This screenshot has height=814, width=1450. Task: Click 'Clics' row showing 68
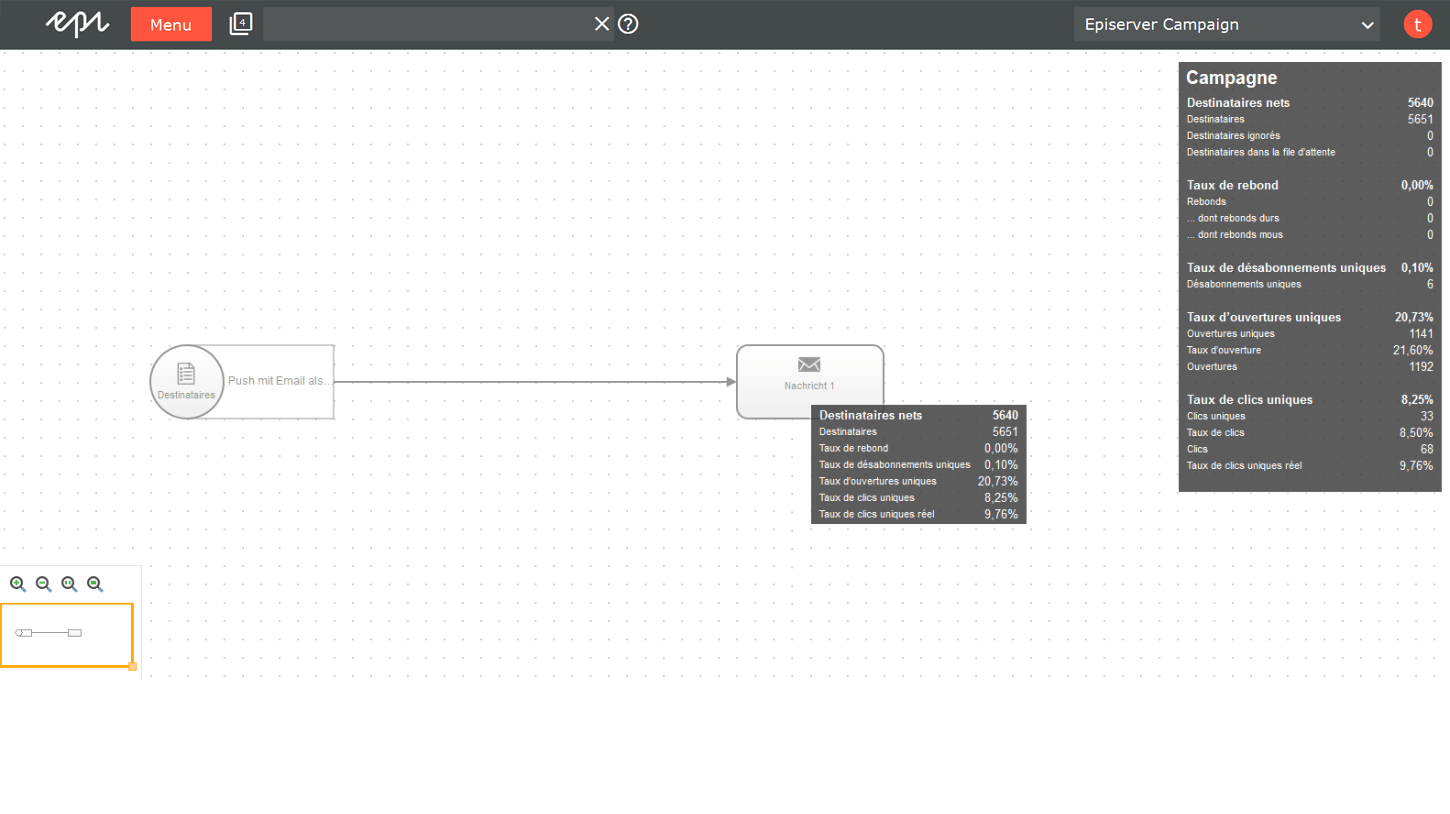(1310, 449)
